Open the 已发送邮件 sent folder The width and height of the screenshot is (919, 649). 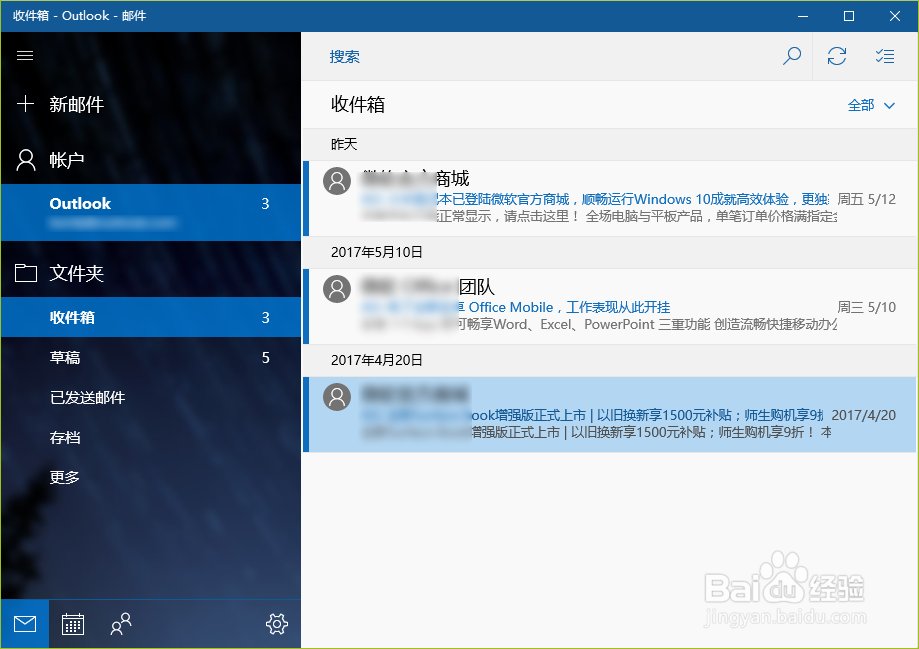(151, 397)
